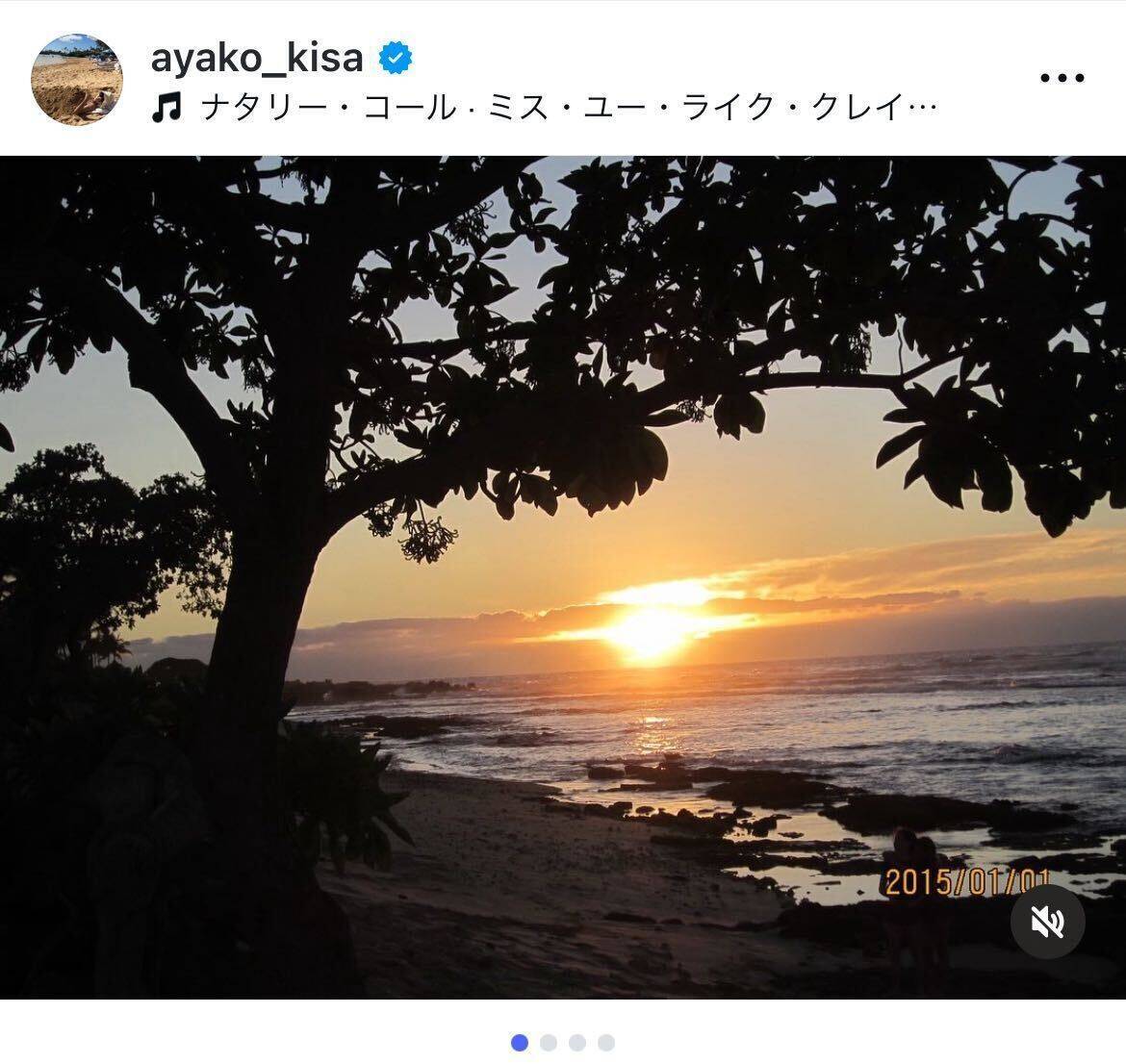Open the ayako_kisa profile avatar
Screen dimensions: 1126x1064
coord(77,80)
